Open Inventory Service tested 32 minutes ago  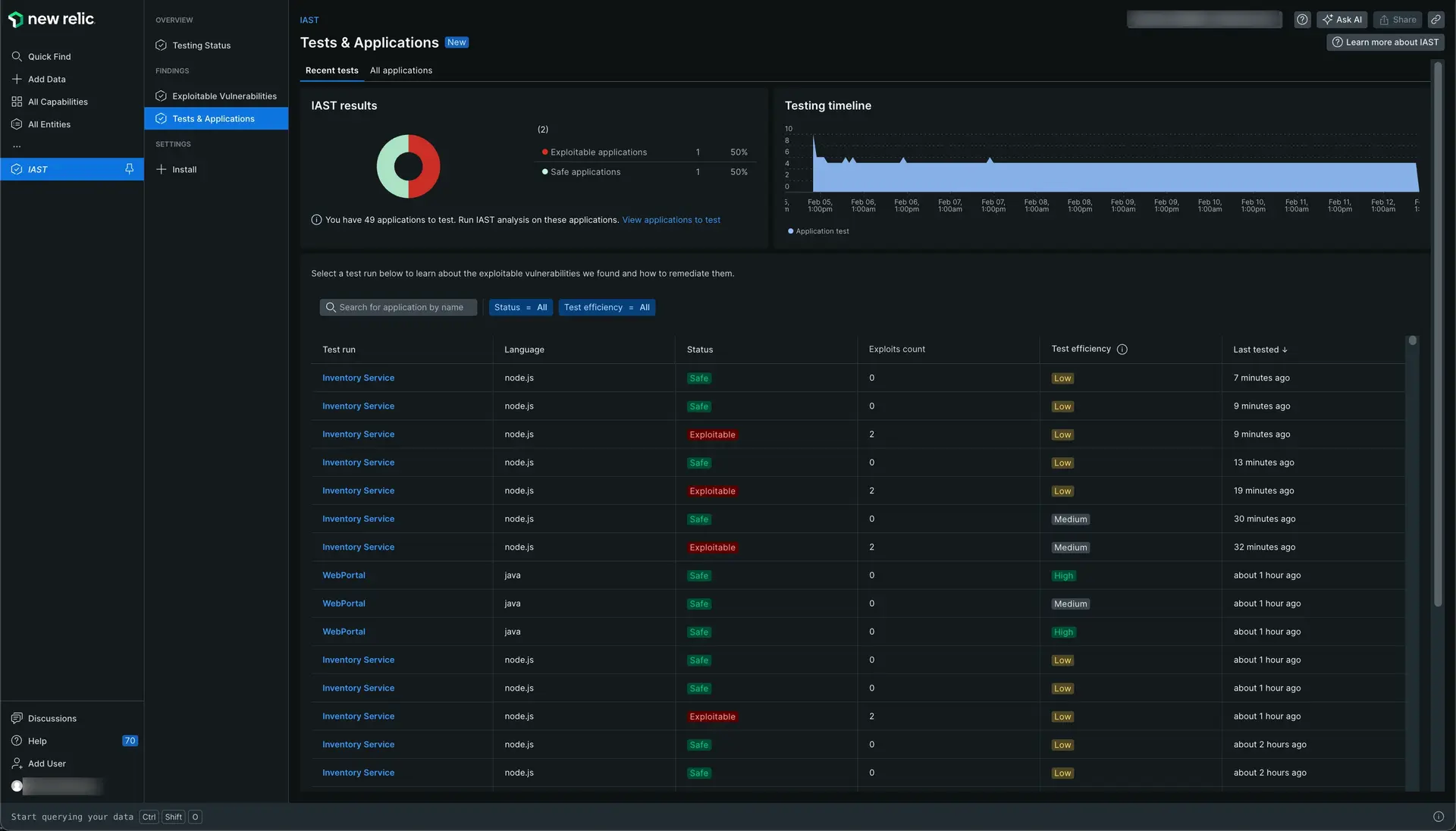(x=358, y=547)
